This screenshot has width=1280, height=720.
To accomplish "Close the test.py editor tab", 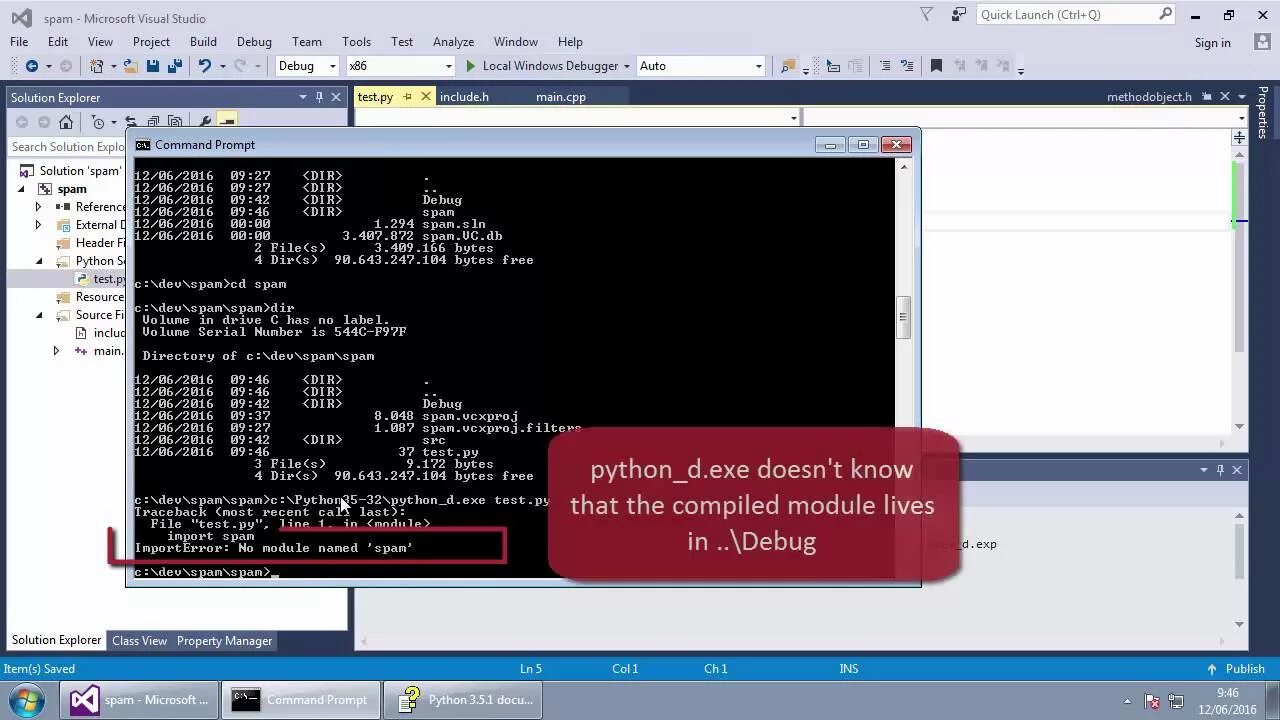I will click(x=426, y=97).
